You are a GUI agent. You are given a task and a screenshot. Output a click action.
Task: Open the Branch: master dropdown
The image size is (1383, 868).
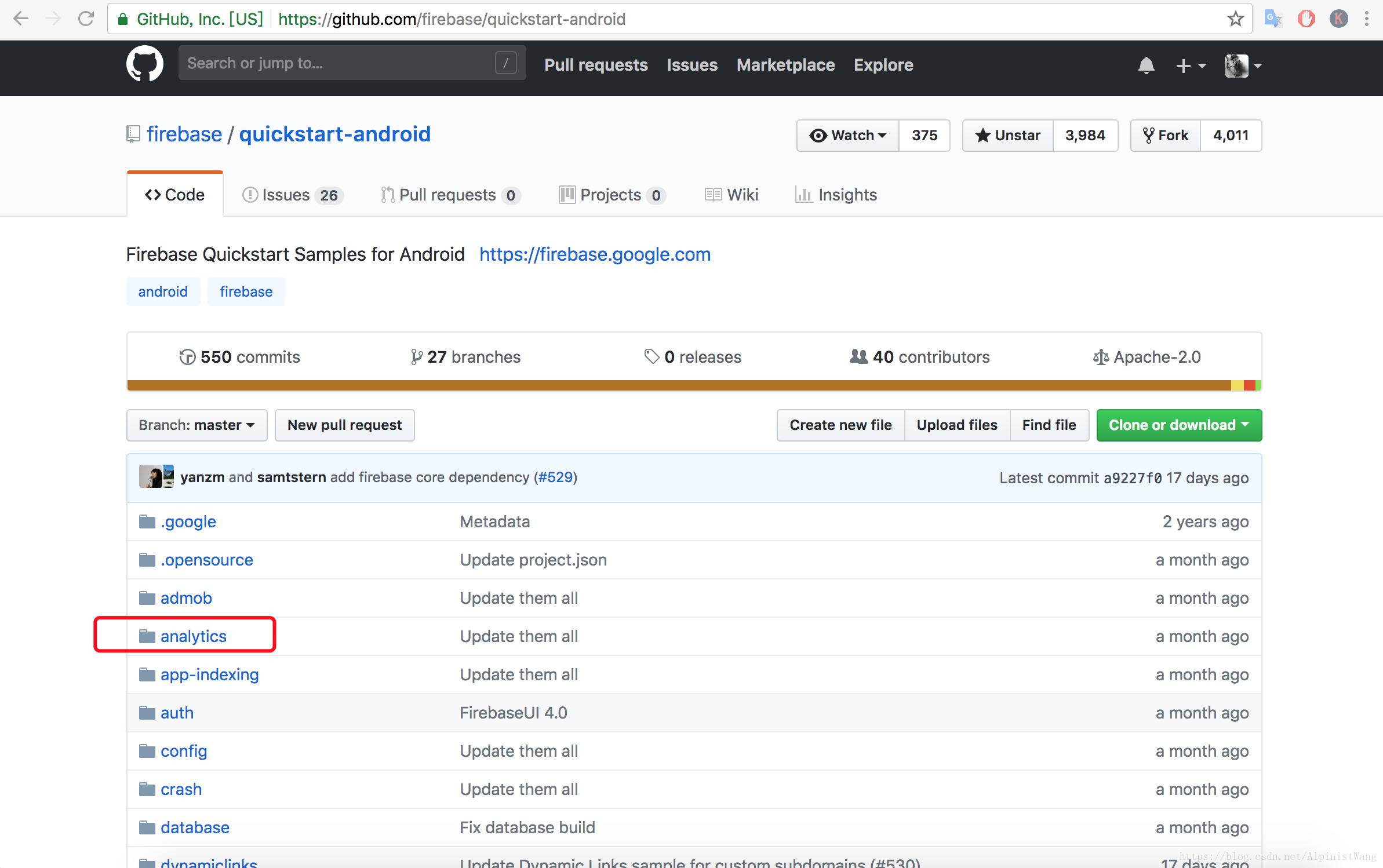[196, 425]
